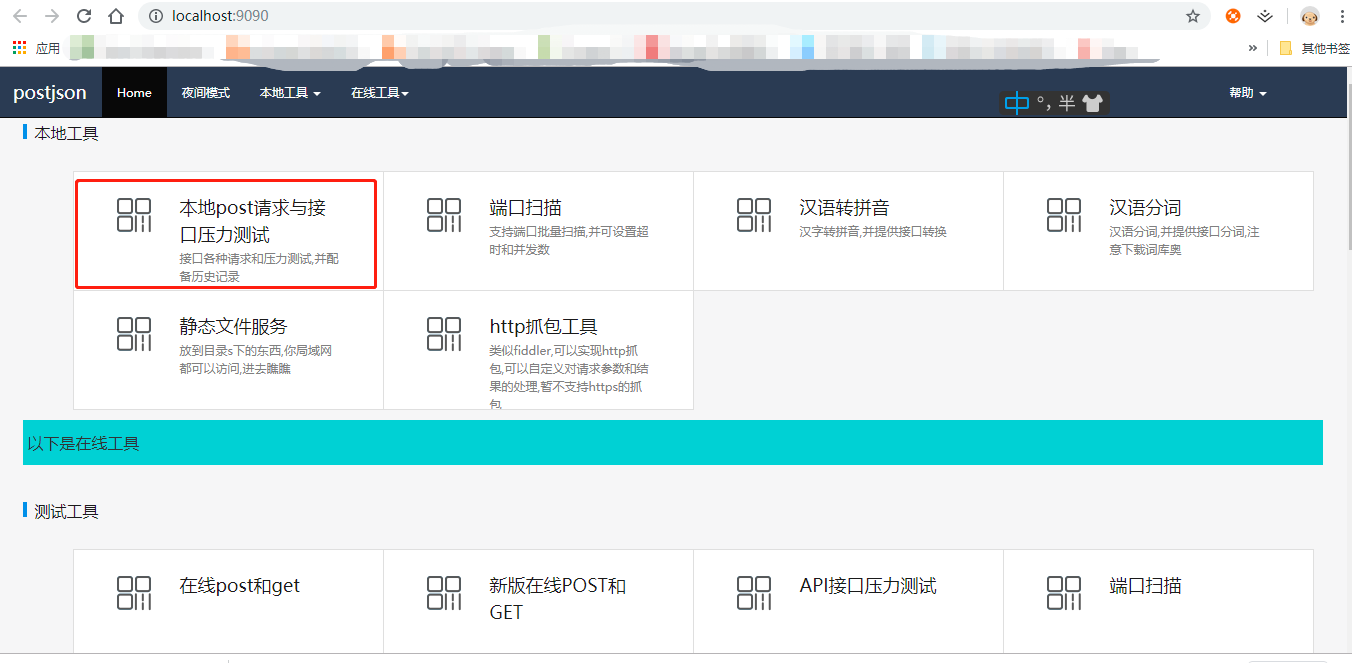The height and width of the screenshot is (663, 1352).
Task: Open the 新版在线POST和GET title link
Action: (x=558, y=599)
